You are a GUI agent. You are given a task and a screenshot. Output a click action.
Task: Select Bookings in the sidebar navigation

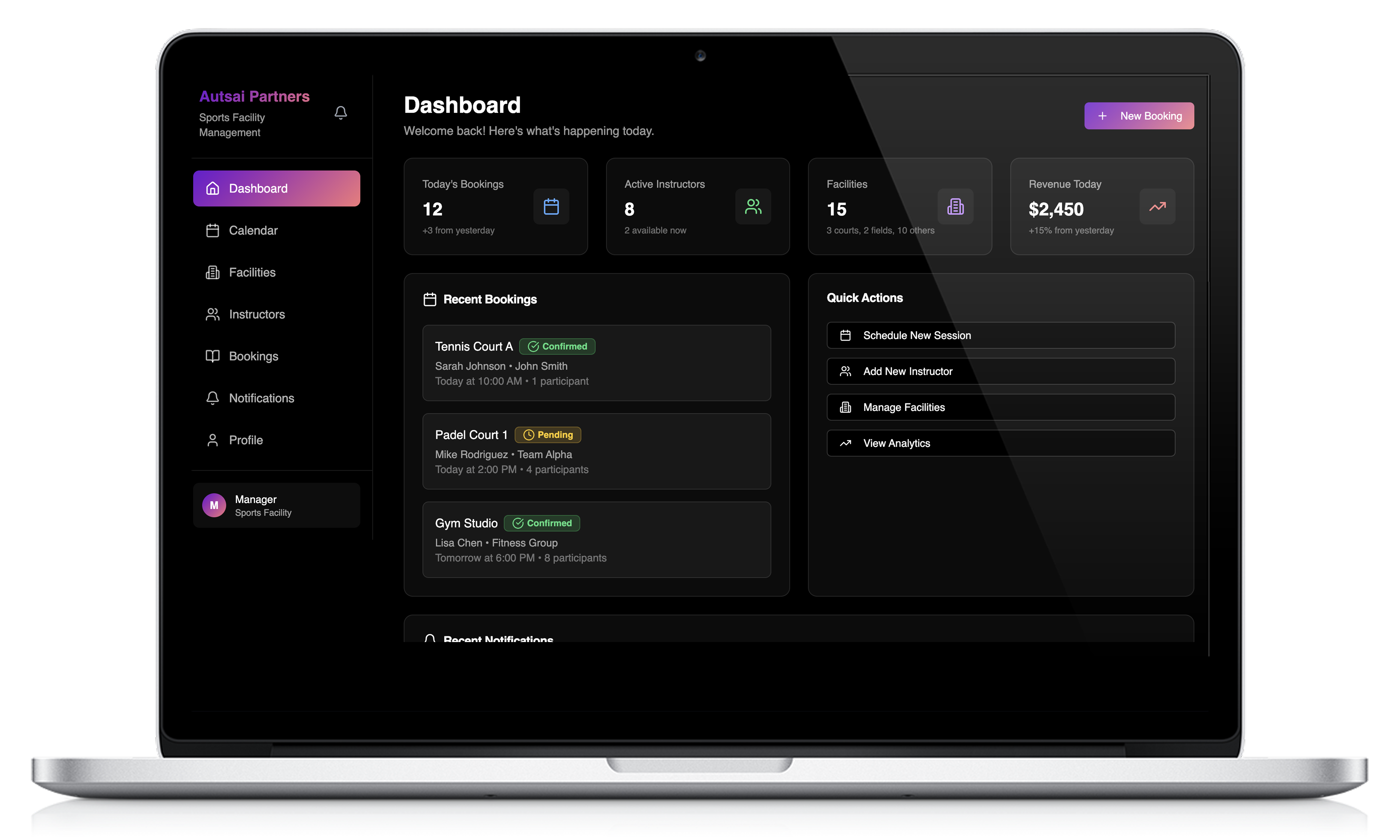pyautogui.click(x=253, y=356)
